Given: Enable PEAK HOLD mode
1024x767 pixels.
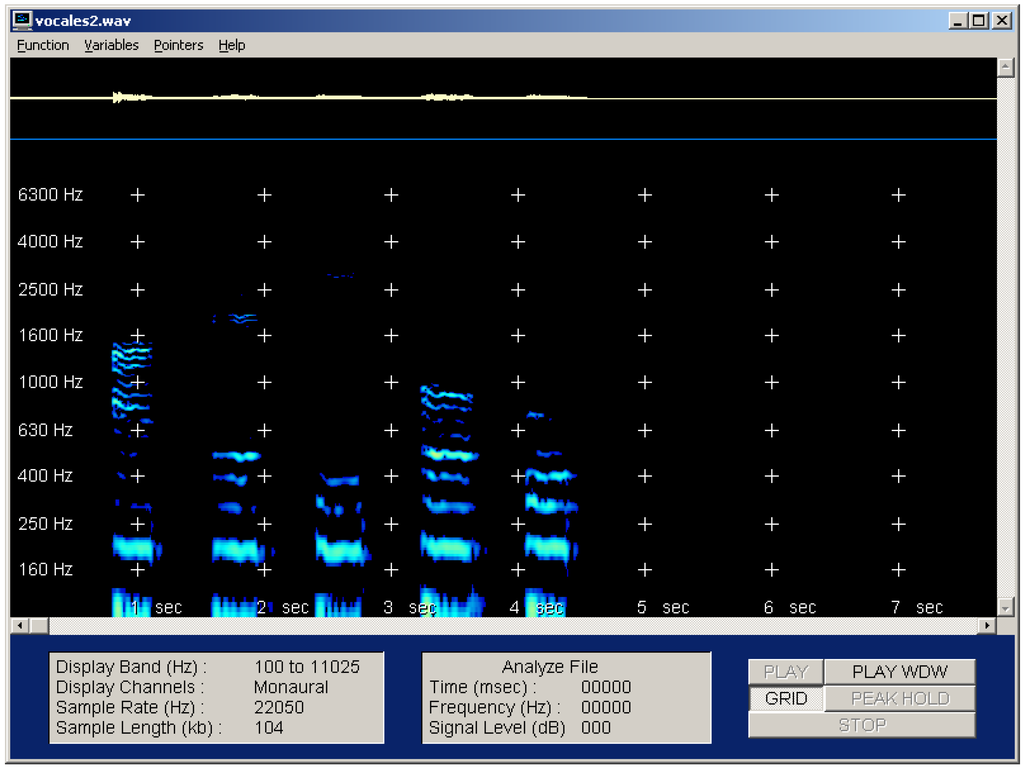Looking at the screenshot, I should [x=899, y=698].
